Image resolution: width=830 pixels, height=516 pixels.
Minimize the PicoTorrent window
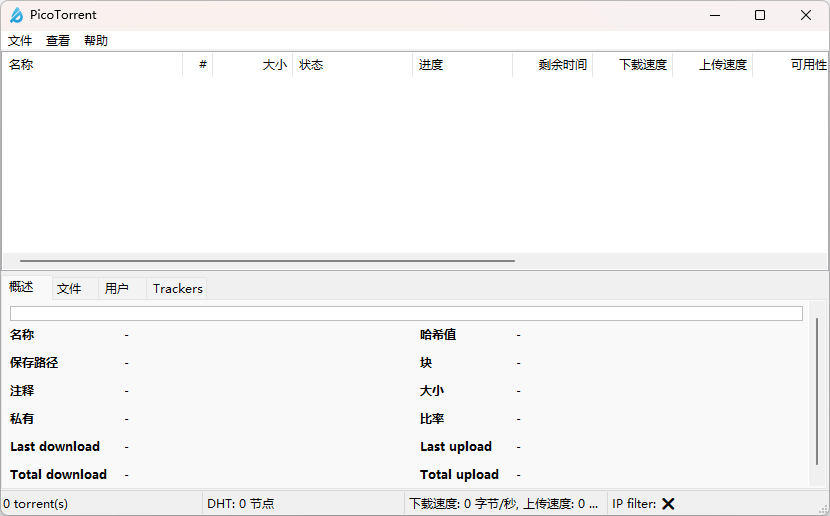(715, 15)
